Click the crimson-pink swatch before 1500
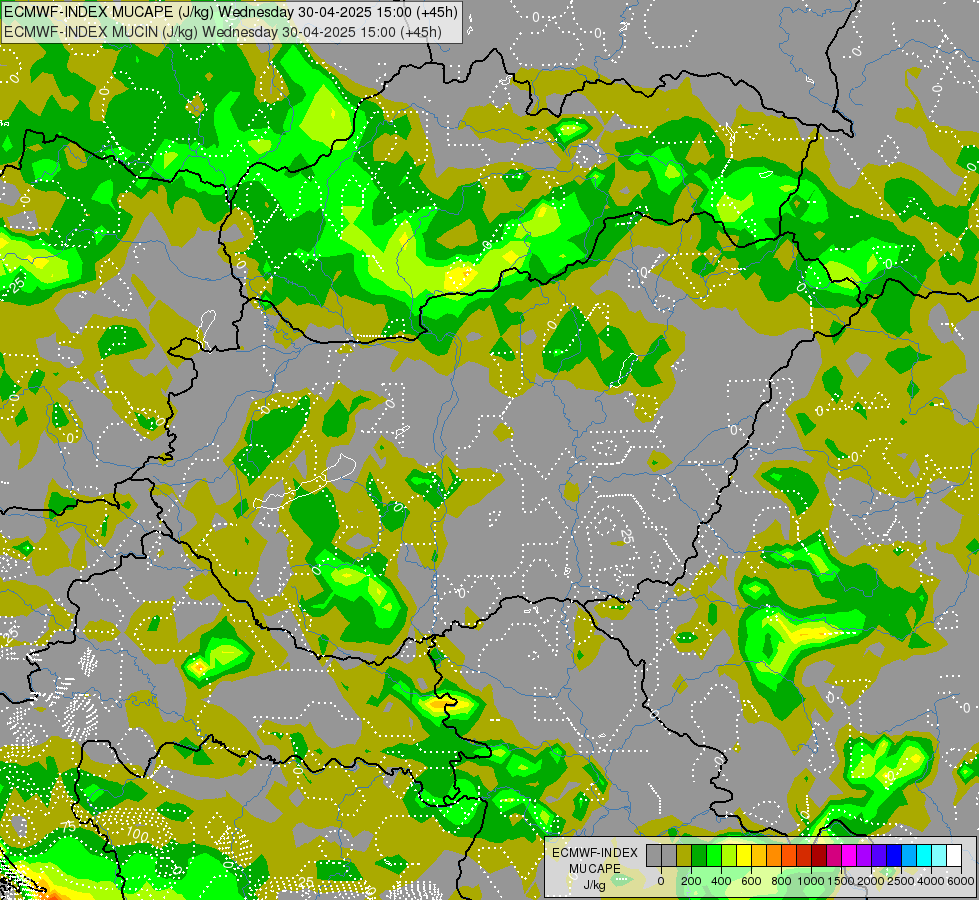This screenshot has width=979, height=900. [834, 856]
